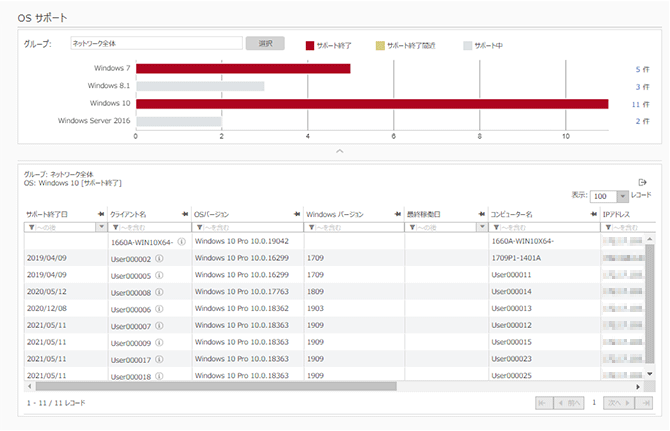Collapse the chart panel with chevron

point(340,151)
